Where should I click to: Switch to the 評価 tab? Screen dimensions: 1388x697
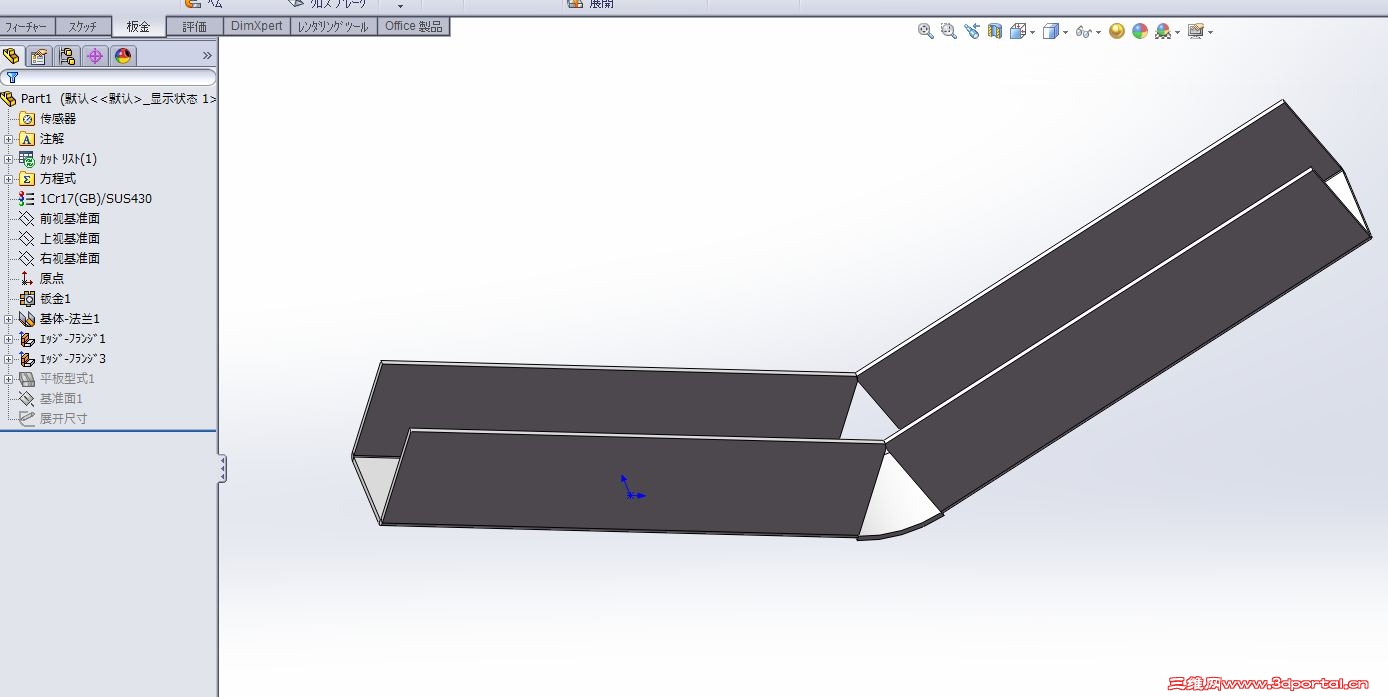194,27
